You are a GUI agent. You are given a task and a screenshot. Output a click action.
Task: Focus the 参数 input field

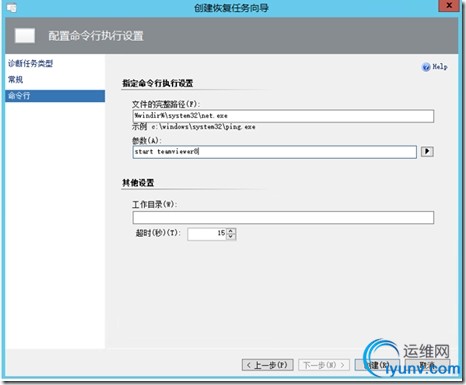point(274,152)
